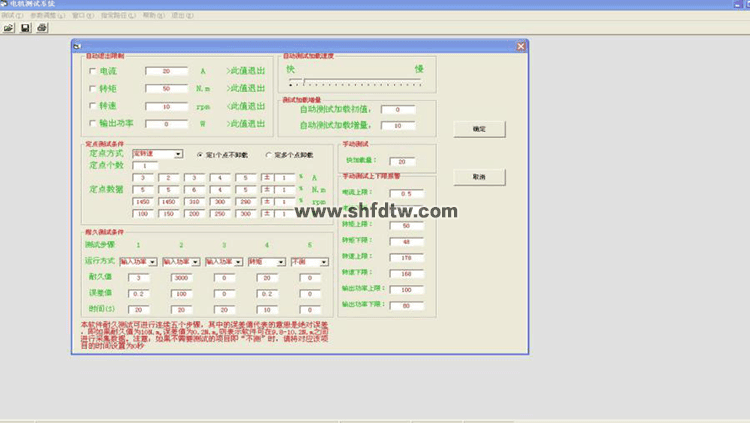This screenshot has height=423, width=750.
Task: Close the settings dialog with X
Action: (520, 46)
